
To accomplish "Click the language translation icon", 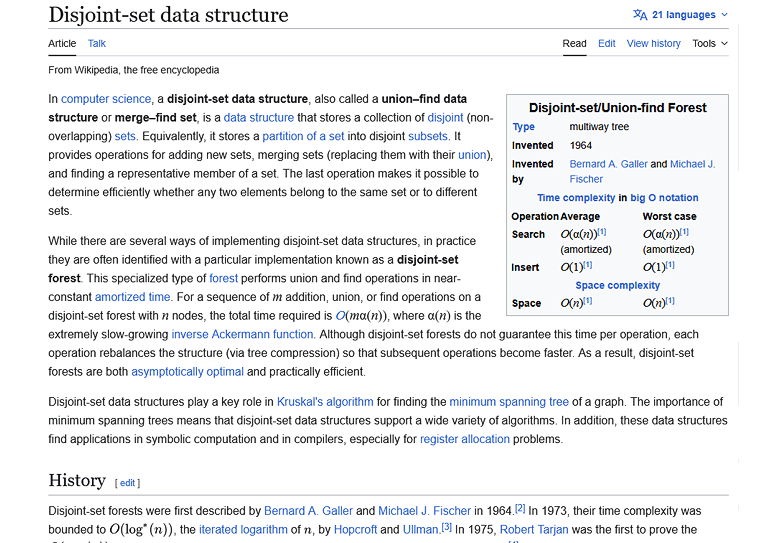I will click(x=639, y=15).
